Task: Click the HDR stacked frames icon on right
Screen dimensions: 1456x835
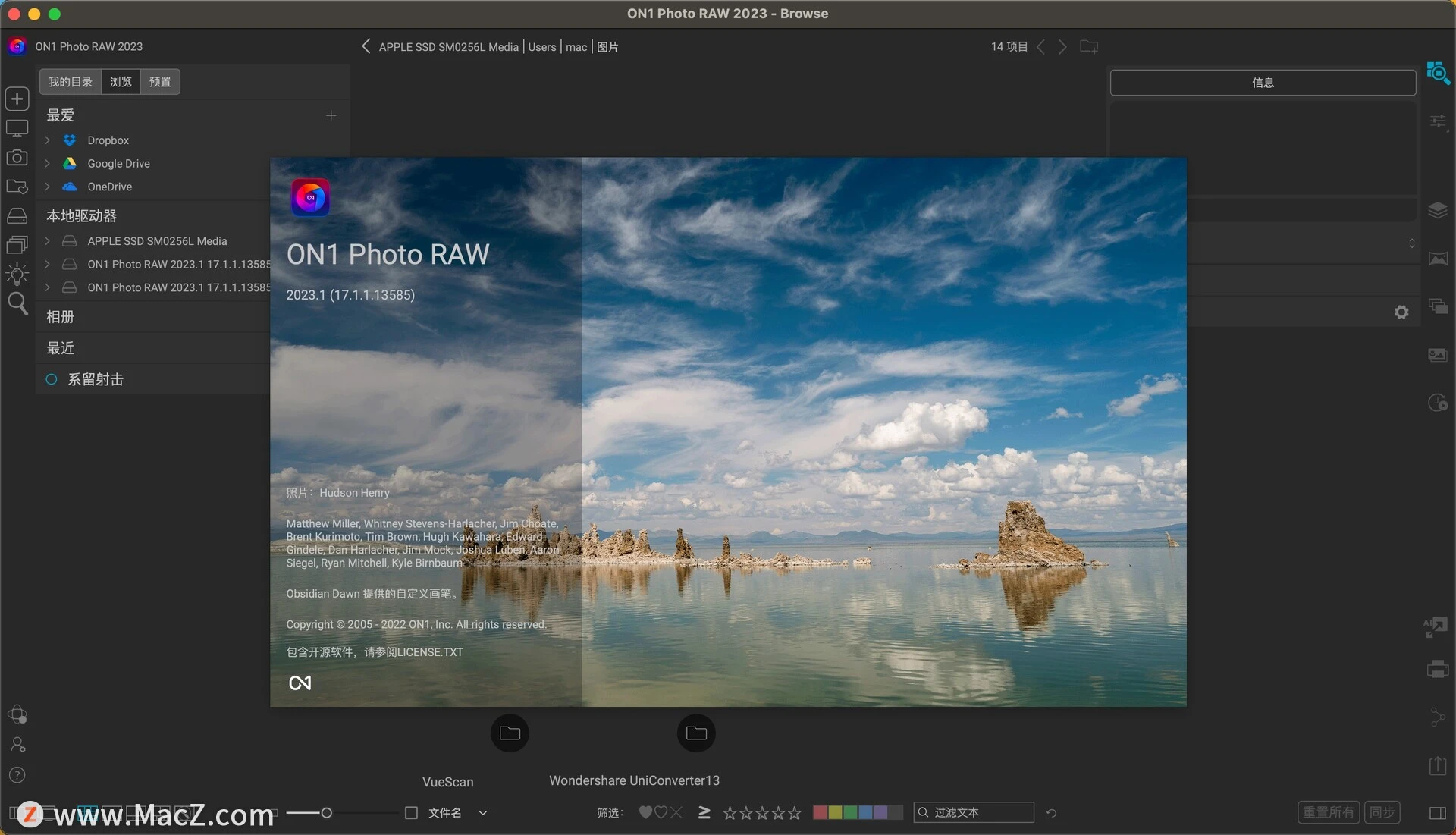Action: [x=1438, y=306]
